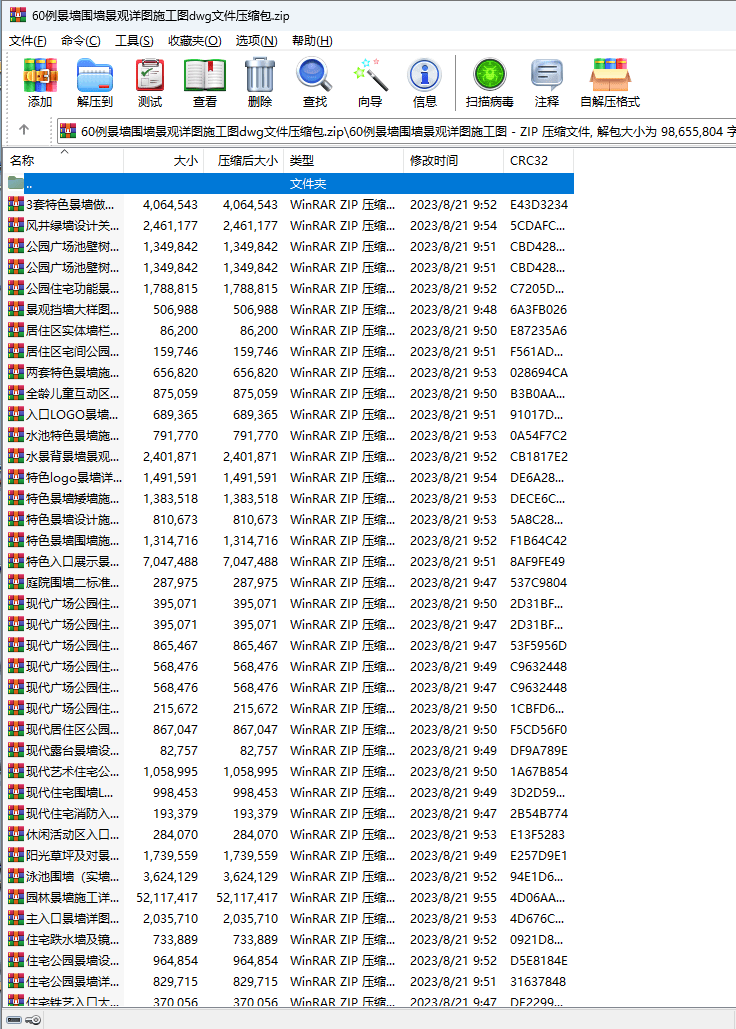
Task: Sort by the 大小 column header
Action: coord(163,160)
